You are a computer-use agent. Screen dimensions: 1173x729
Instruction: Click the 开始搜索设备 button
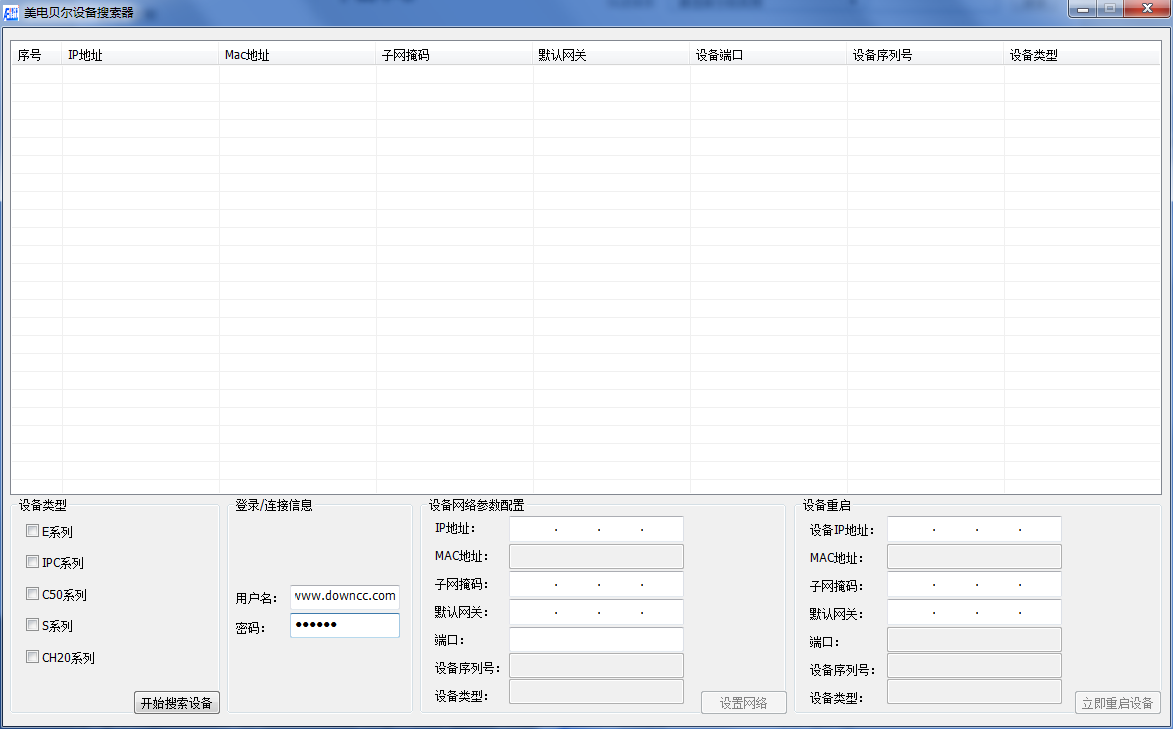pyautogui.click(x=177, y=703)
